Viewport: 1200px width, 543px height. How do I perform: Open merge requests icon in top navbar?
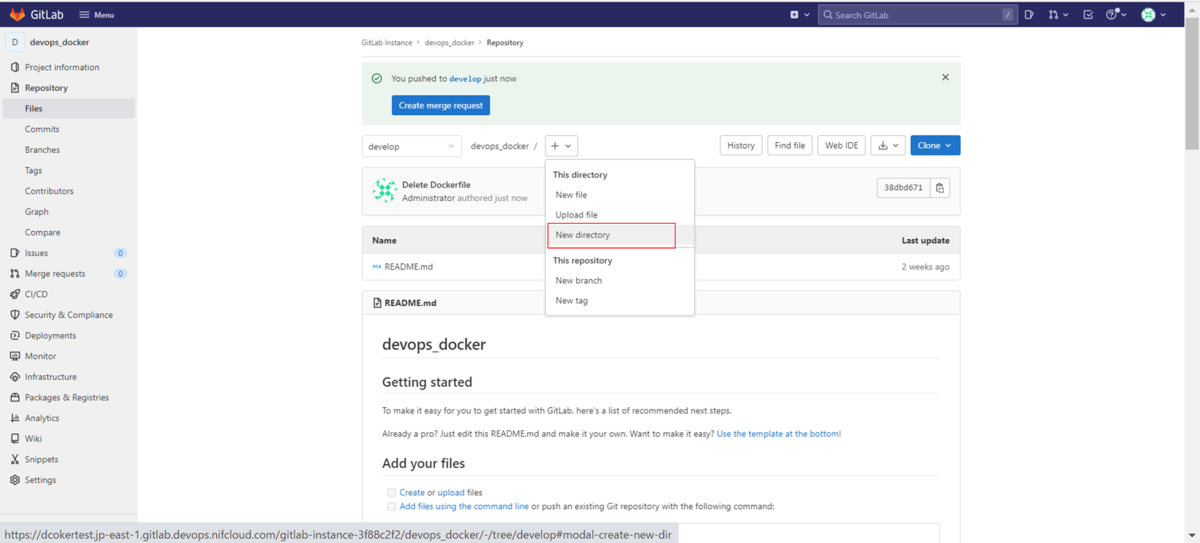pyautogui.click(x=1058, y=15)
